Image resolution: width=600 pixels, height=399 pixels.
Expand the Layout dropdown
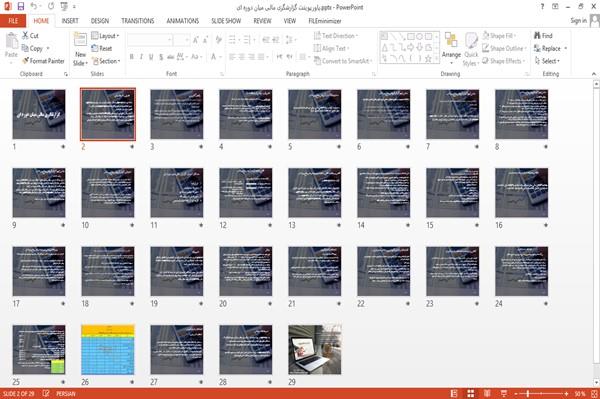pos(105,36)
